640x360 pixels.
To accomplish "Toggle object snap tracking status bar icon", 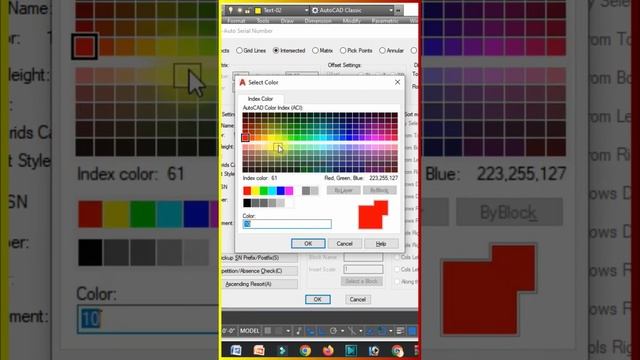I will [x=370, y=331].
